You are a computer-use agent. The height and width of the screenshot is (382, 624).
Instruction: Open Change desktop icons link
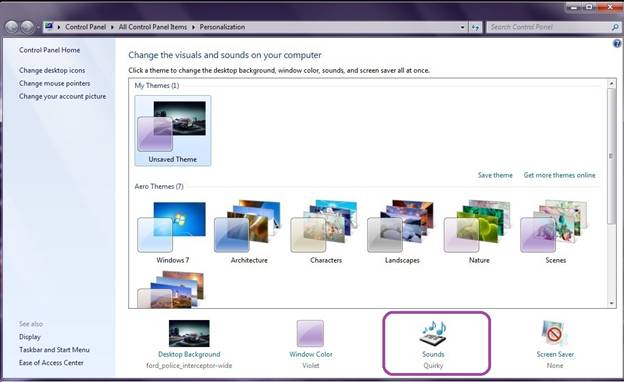(52, 70)
